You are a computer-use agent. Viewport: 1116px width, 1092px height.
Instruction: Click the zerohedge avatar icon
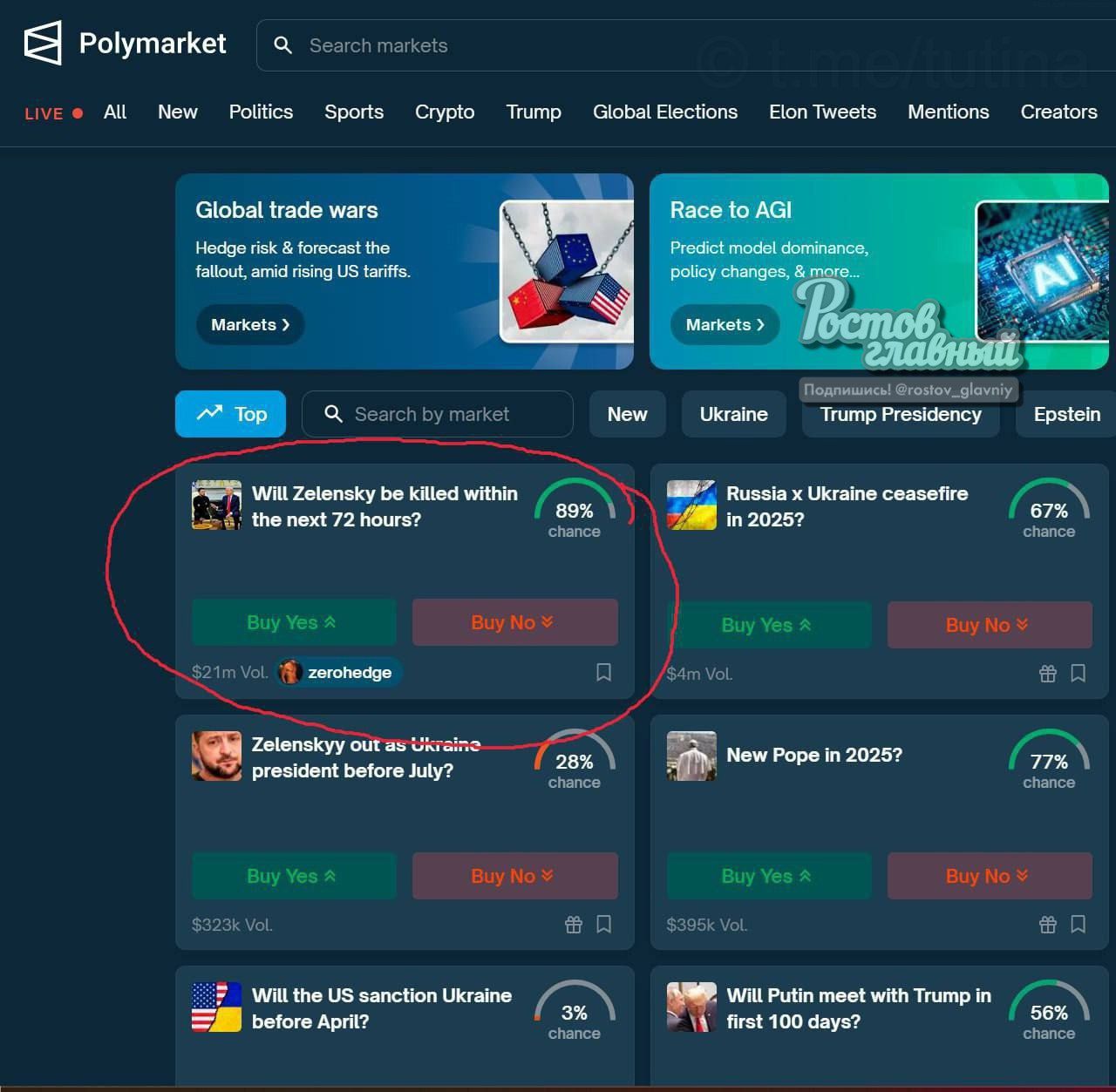tap(290, 672)
